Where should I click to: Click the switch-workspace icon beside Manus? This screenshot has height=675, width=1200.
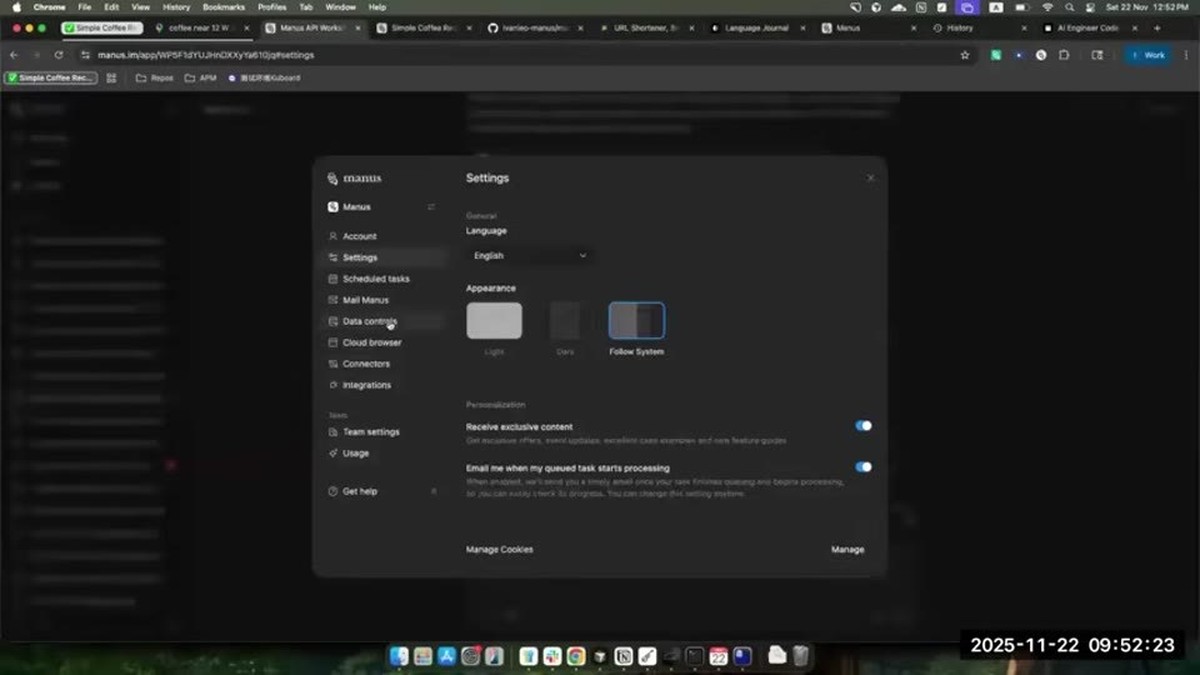pos(431,207)
